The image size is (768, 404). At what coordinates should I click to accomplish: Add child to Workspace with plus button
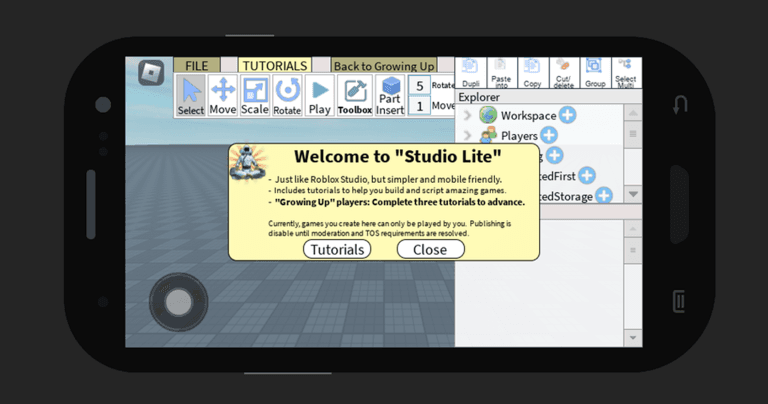[x=568, y=115]
